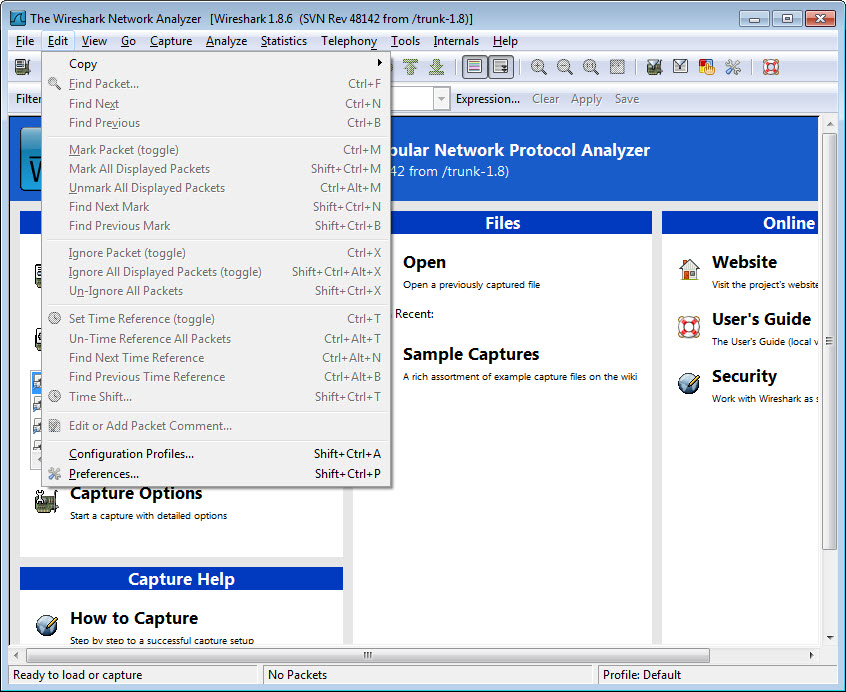The image size is (846, 692).
Task: Select Preferences in the Edit menu
Action: point(104,474)
